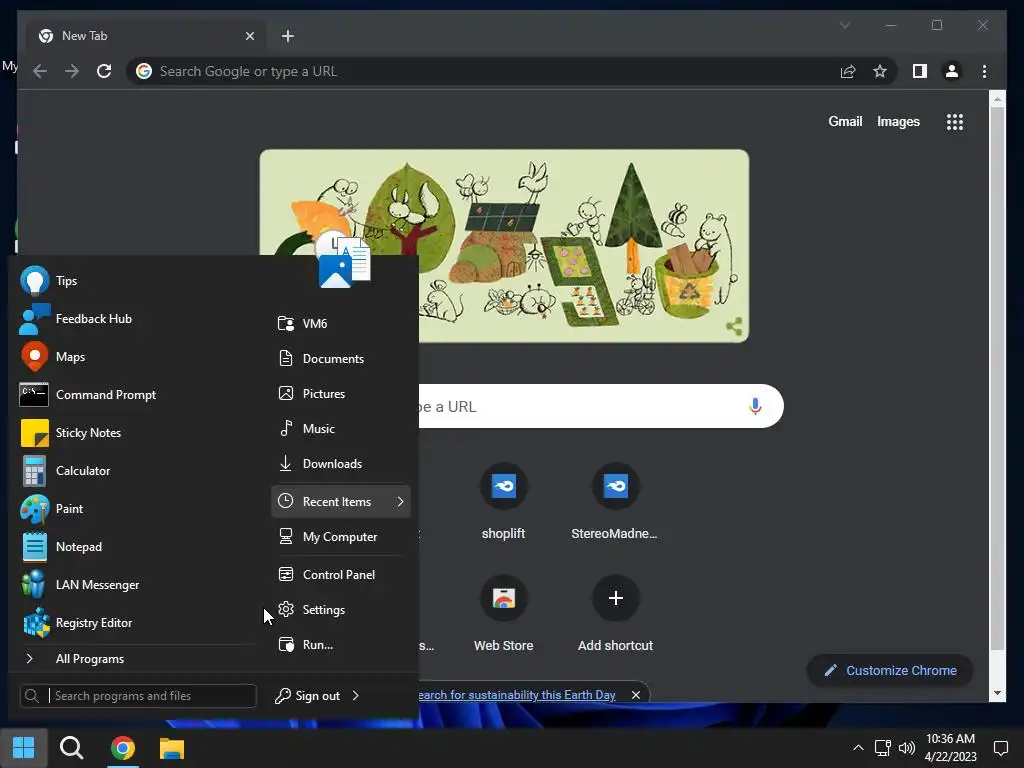The height and width of the screenshot is (768, 1024).
Task: Go forward in Chrome
Action: point(72,71)
